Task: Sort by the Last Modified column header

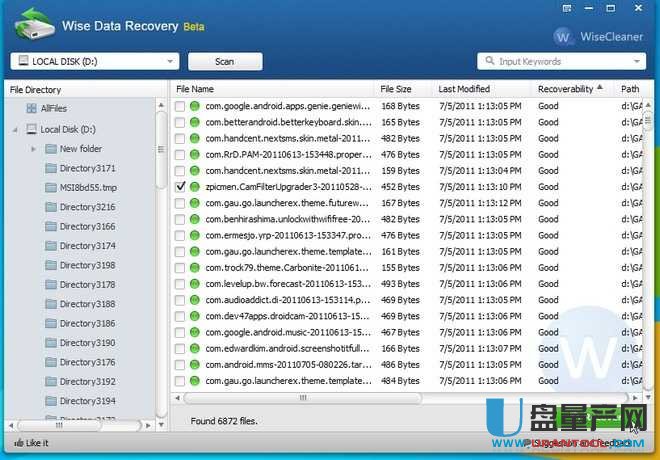Action: (462, 89)
